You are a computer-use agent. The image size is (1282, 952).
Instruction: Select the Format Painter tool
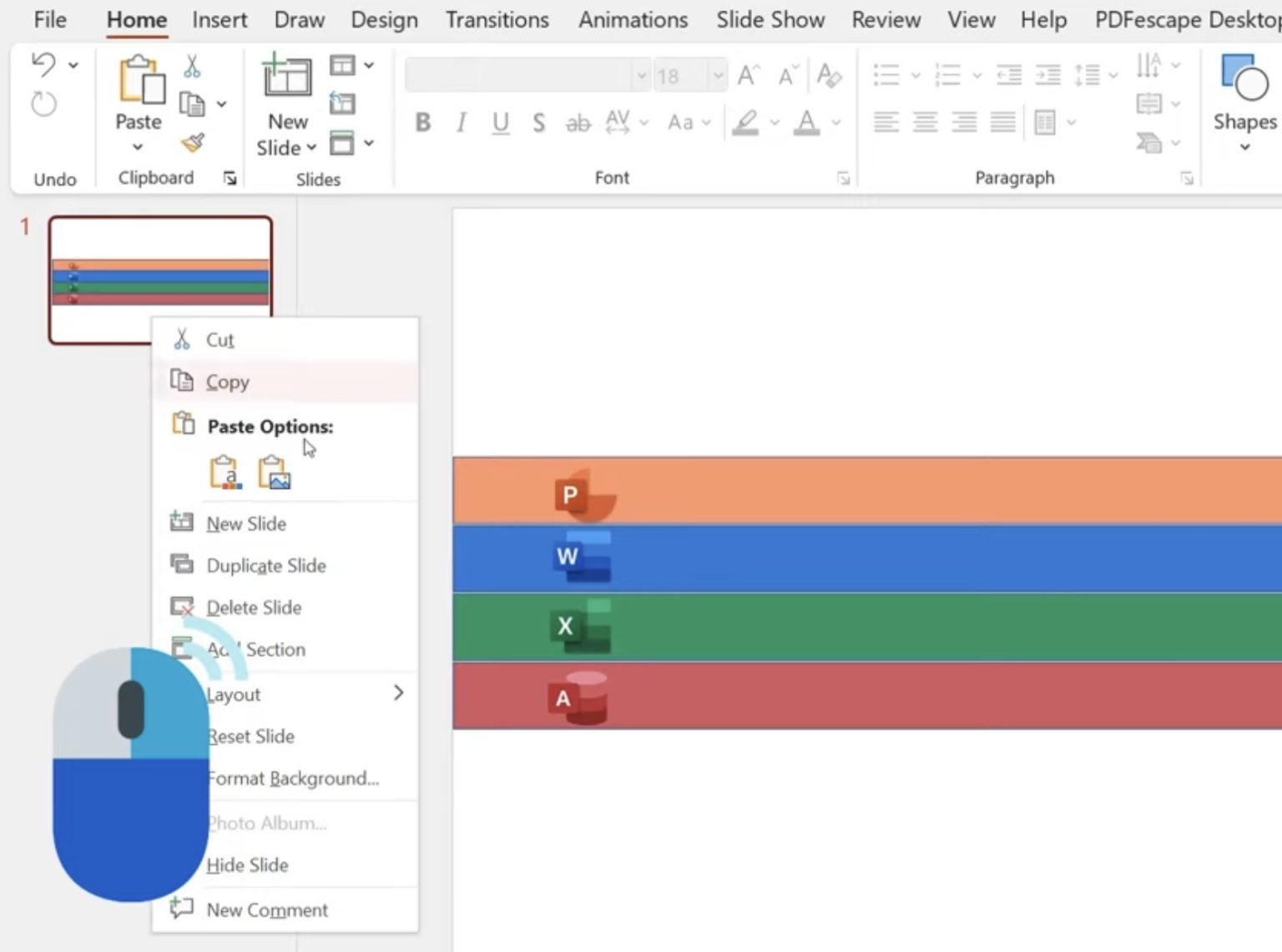coord(193,144)
